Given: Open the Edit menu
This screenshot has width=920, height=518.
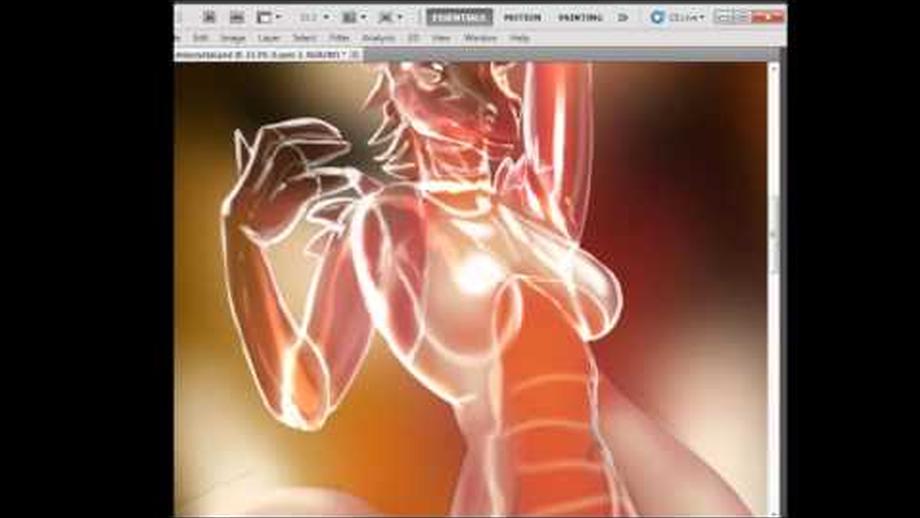Looking at the screenshot, I should [201, 38].
